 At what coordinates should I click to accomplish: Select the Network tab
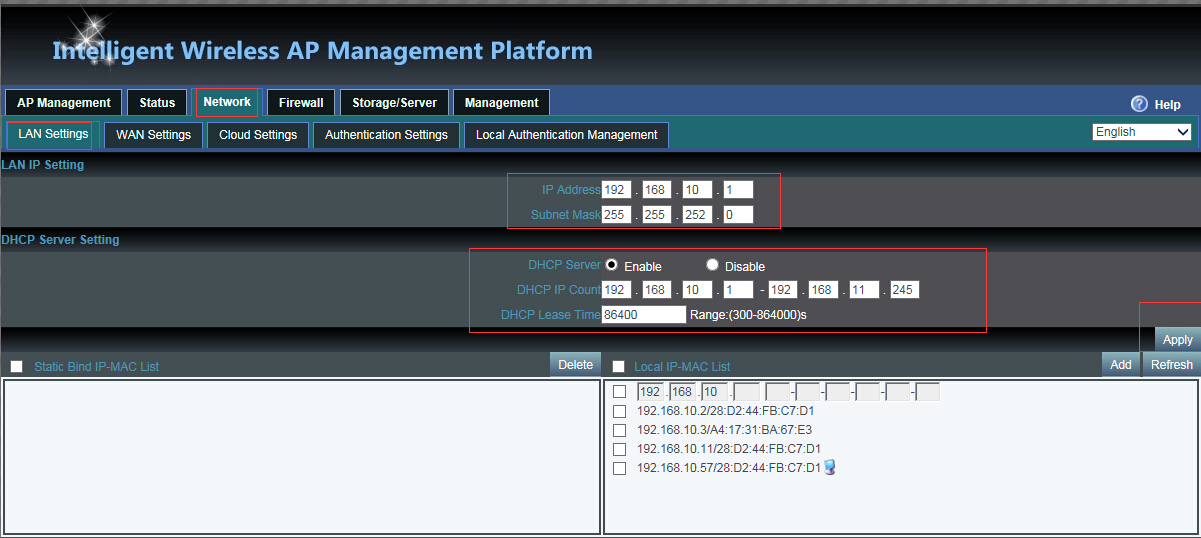click(227, 102)
